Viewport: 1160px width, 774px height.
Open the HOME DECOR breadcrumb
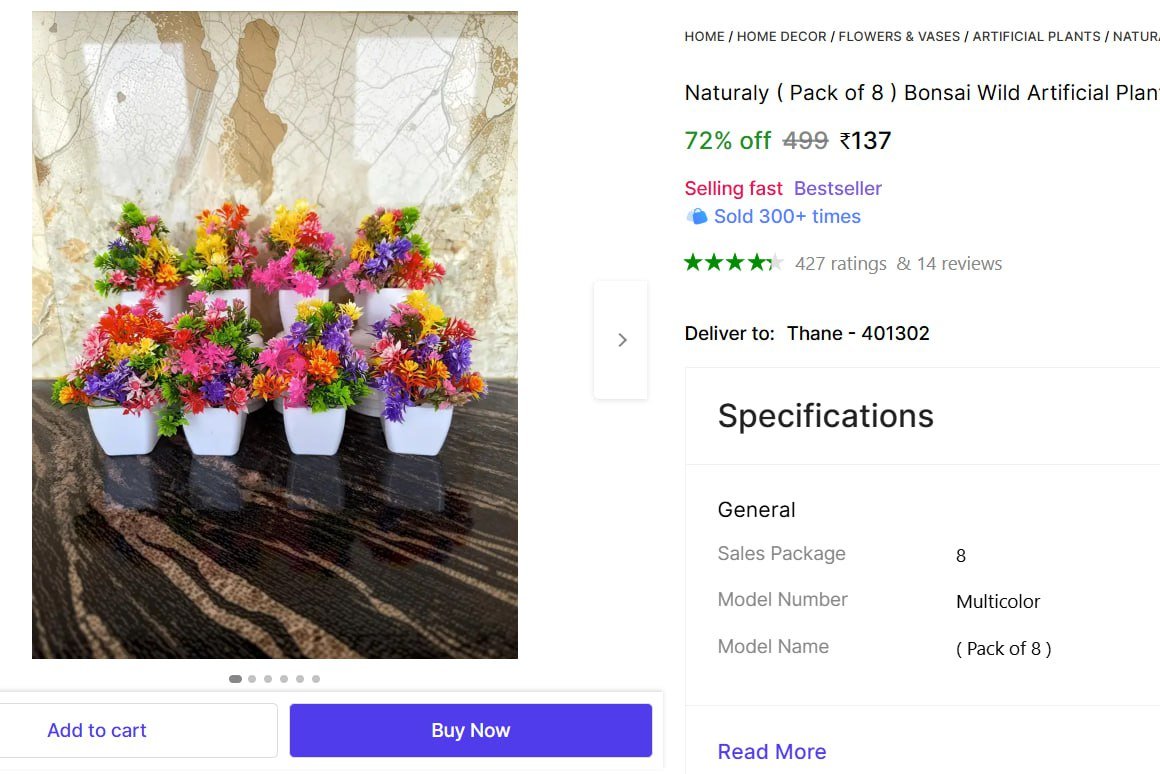click(x=782, y=36)
